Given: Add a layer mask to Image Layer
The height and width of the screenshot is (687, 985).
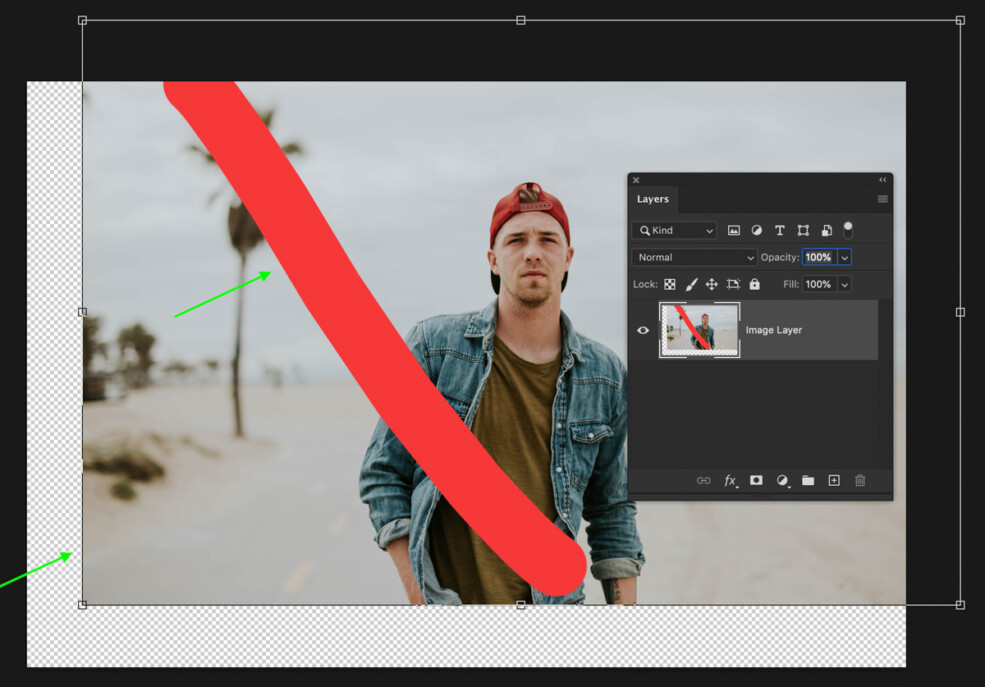Looking at the screenshot, I should pos(756,480).
